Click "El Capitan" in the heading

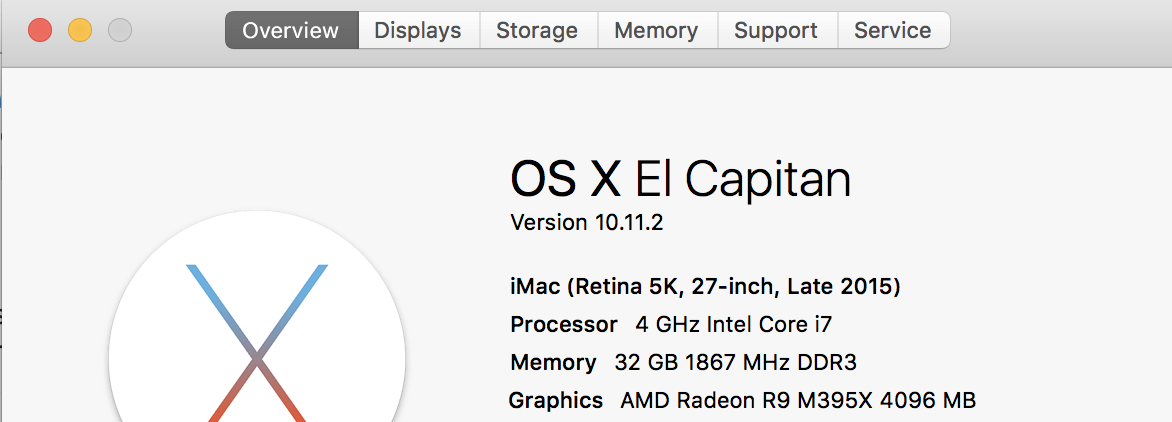(x=743, y=180)
